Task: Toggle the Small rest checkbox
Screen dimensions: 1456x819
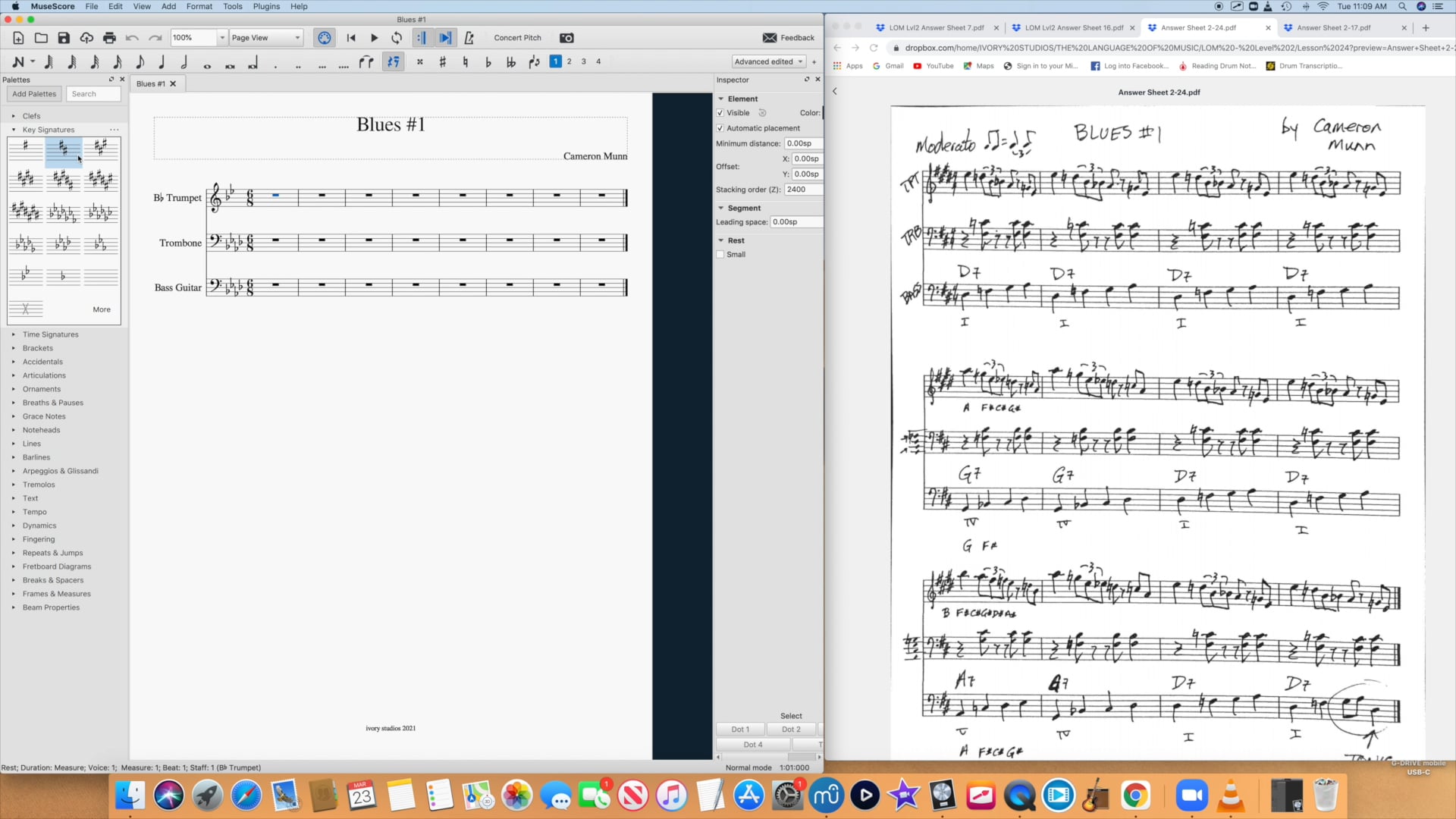Action: (x=720, y=255)
